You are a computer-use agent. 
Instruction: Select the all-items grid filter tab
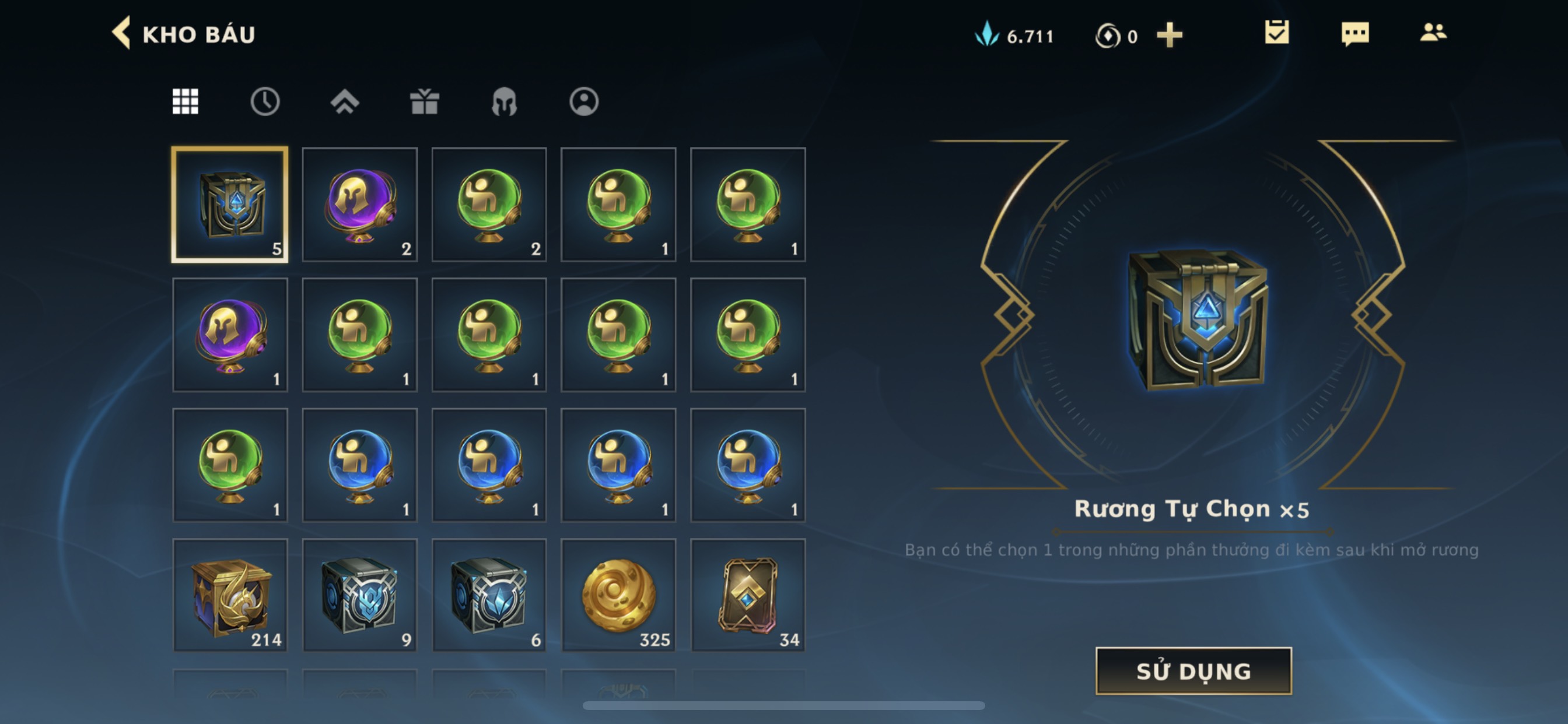coord(185,101)
